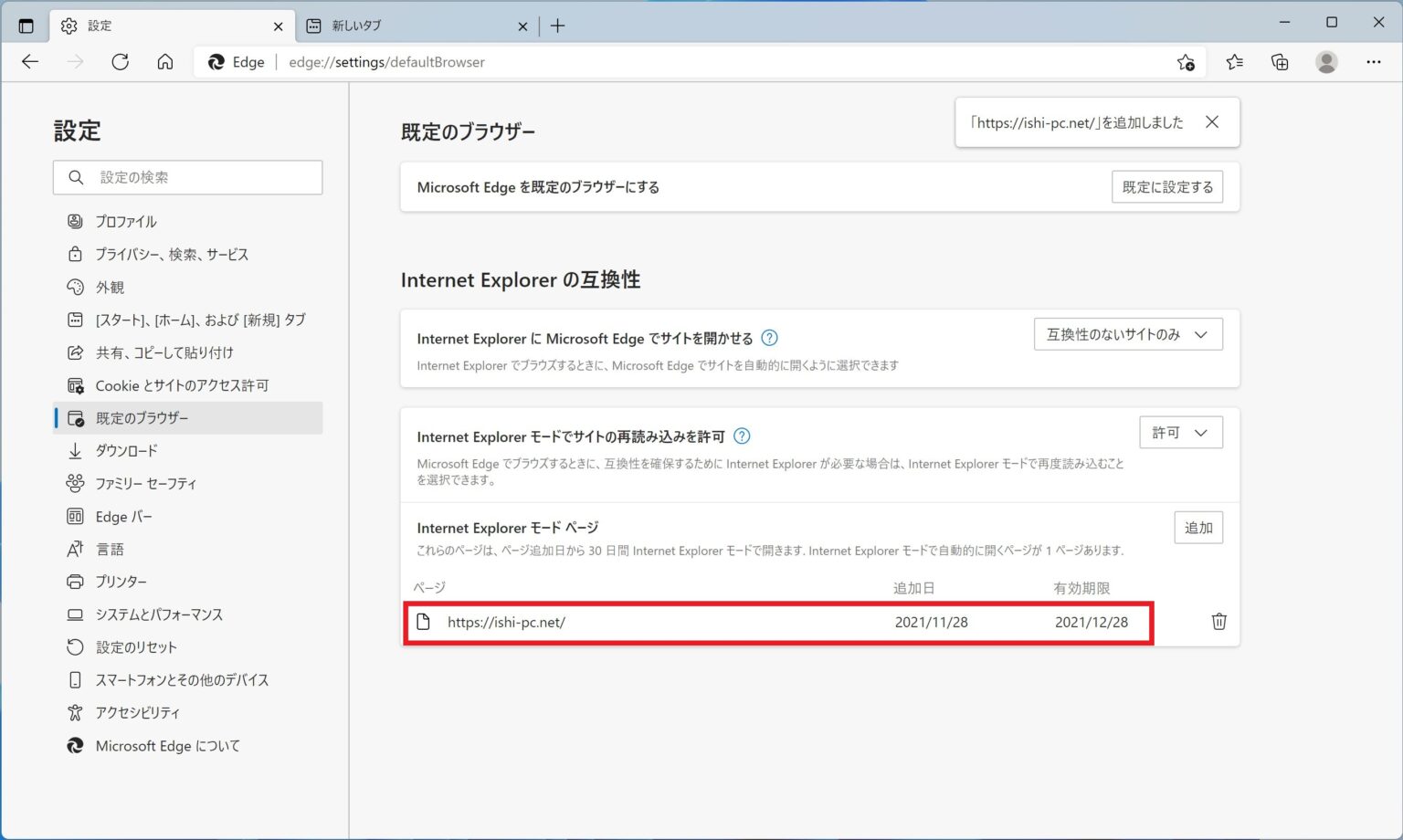Dismiss the ishi-pc.net added notification

coord(1212,121)
